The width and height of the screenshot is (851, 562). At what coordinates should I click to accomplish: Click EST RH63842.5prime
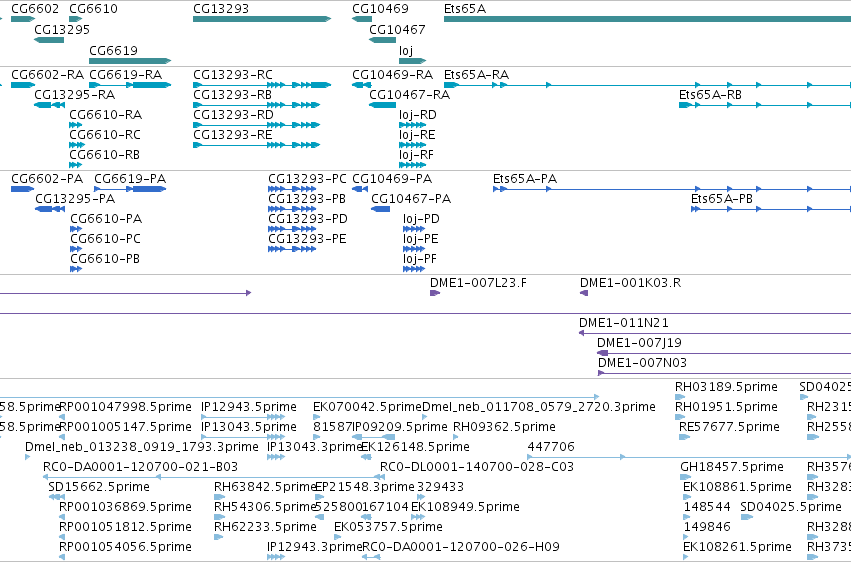(x=219, y=497)
